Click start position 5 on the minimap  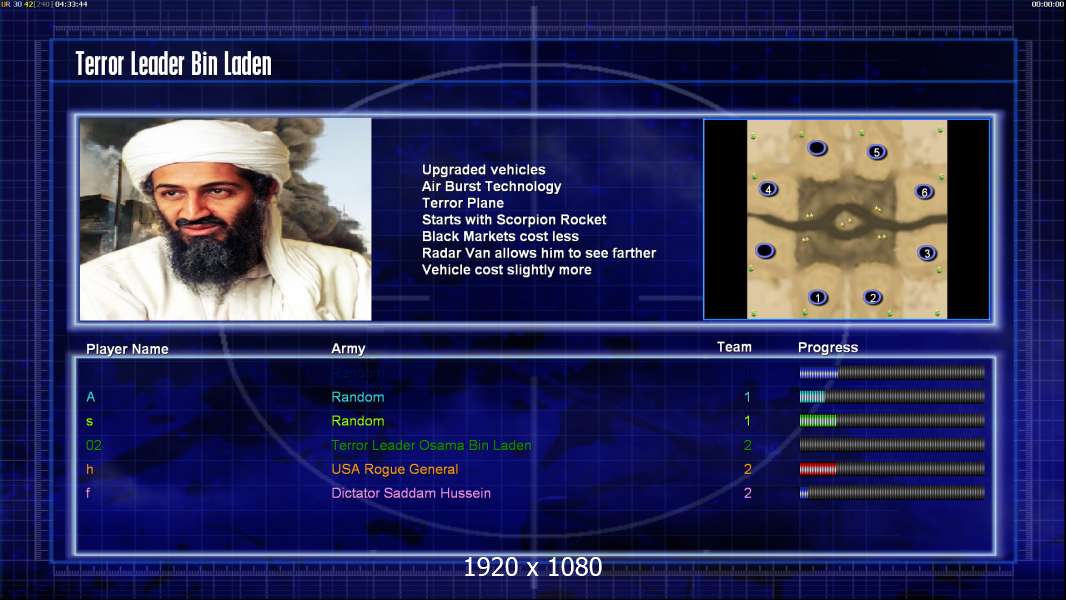tap(876, 152)
